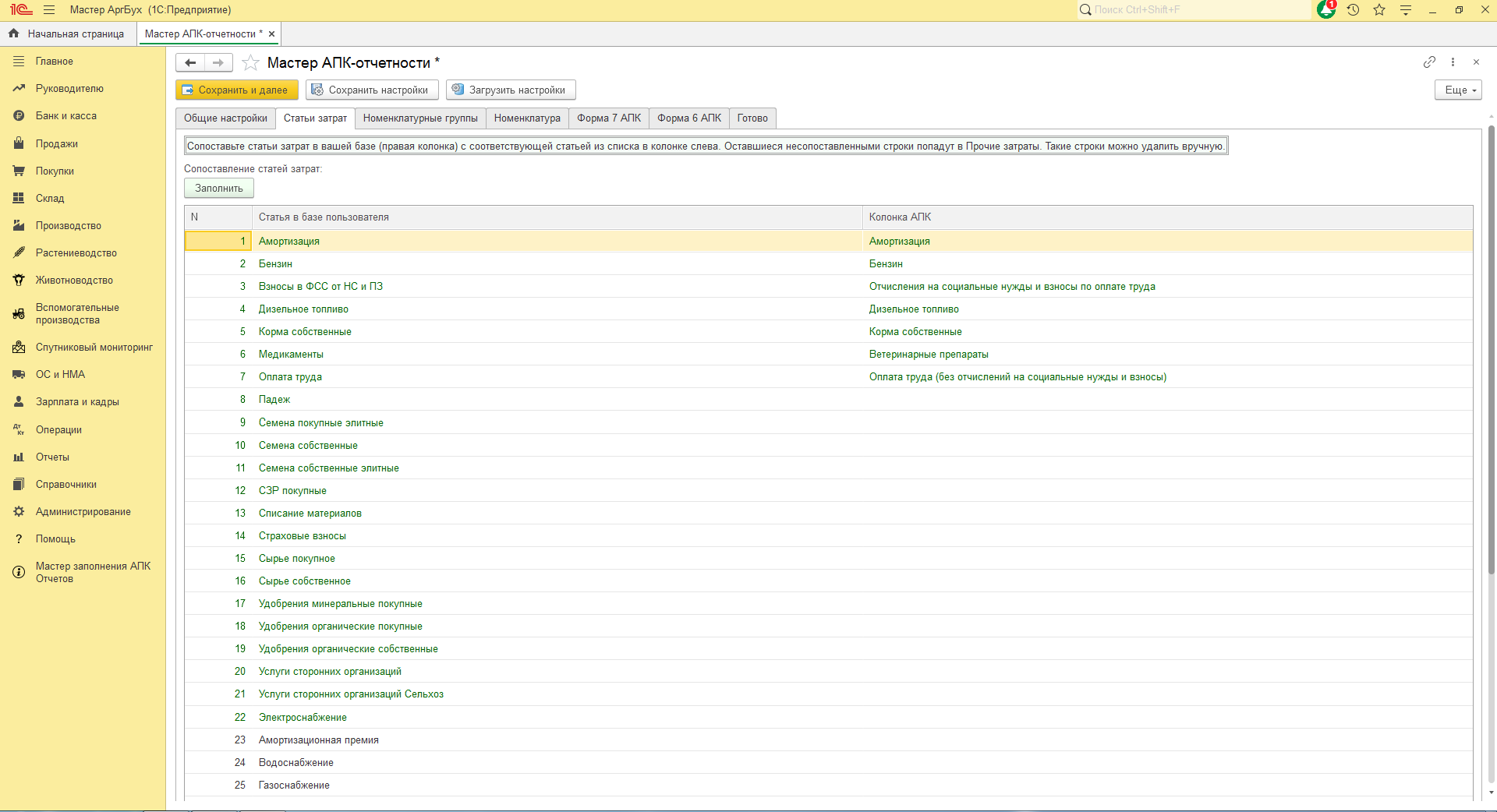
Task: Select the Оплата труда cell in user column
Action: (x=557, y=376)
